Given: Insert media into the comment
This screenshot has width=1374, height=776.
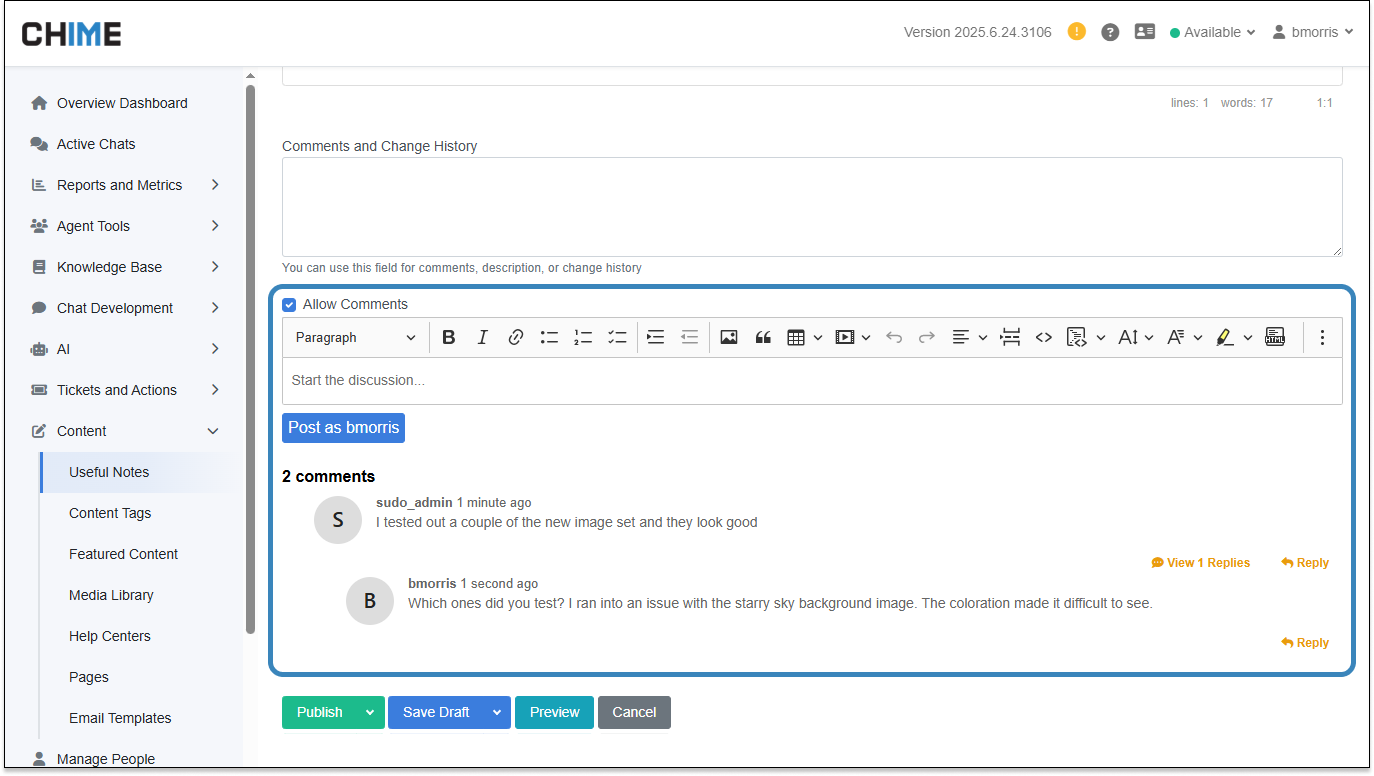Looking at the screenshot, I should coord(844,338).
